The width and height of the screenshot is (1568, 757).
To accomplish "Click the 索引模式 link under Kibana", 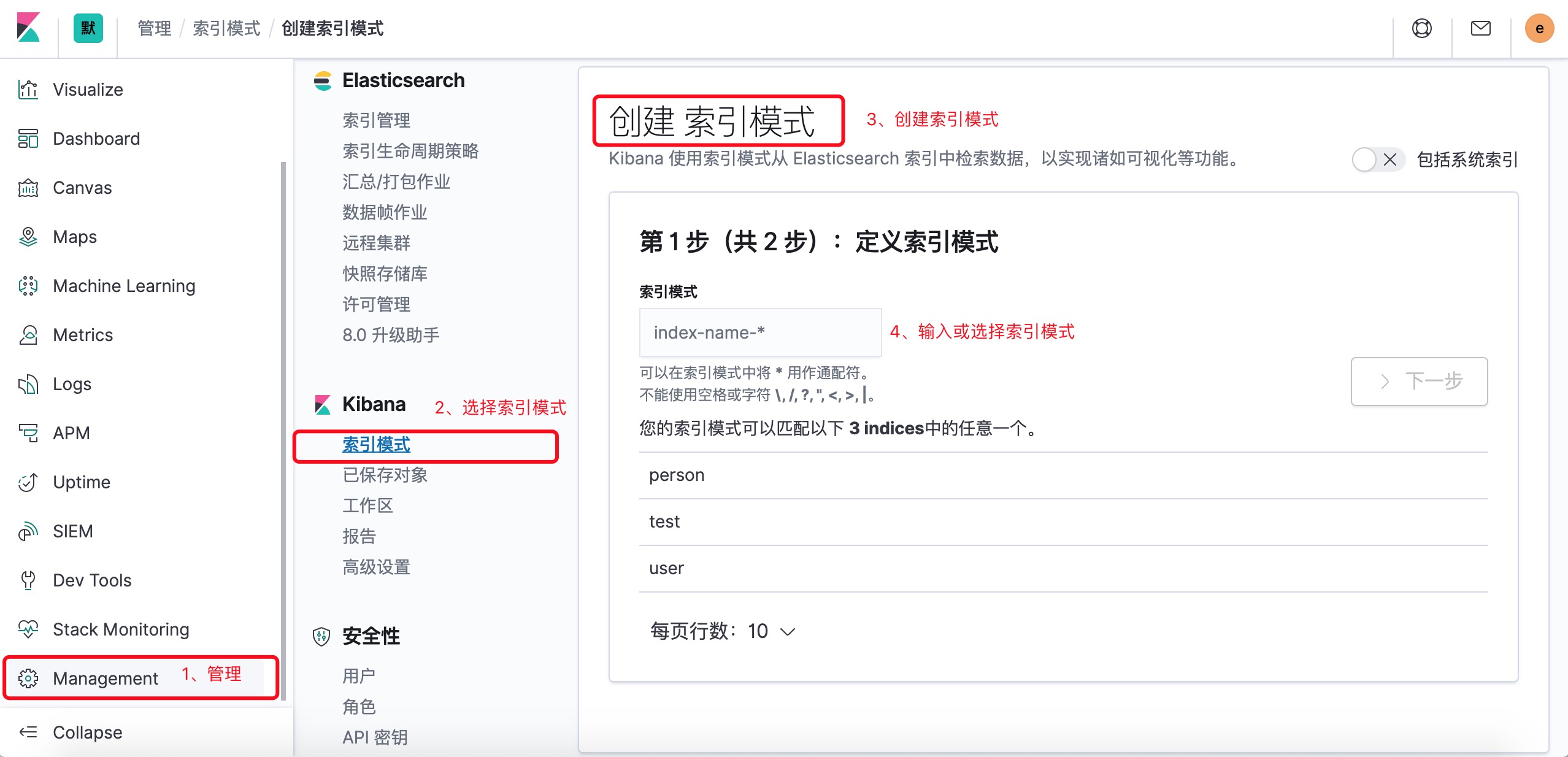I will [x=376, y=445].
